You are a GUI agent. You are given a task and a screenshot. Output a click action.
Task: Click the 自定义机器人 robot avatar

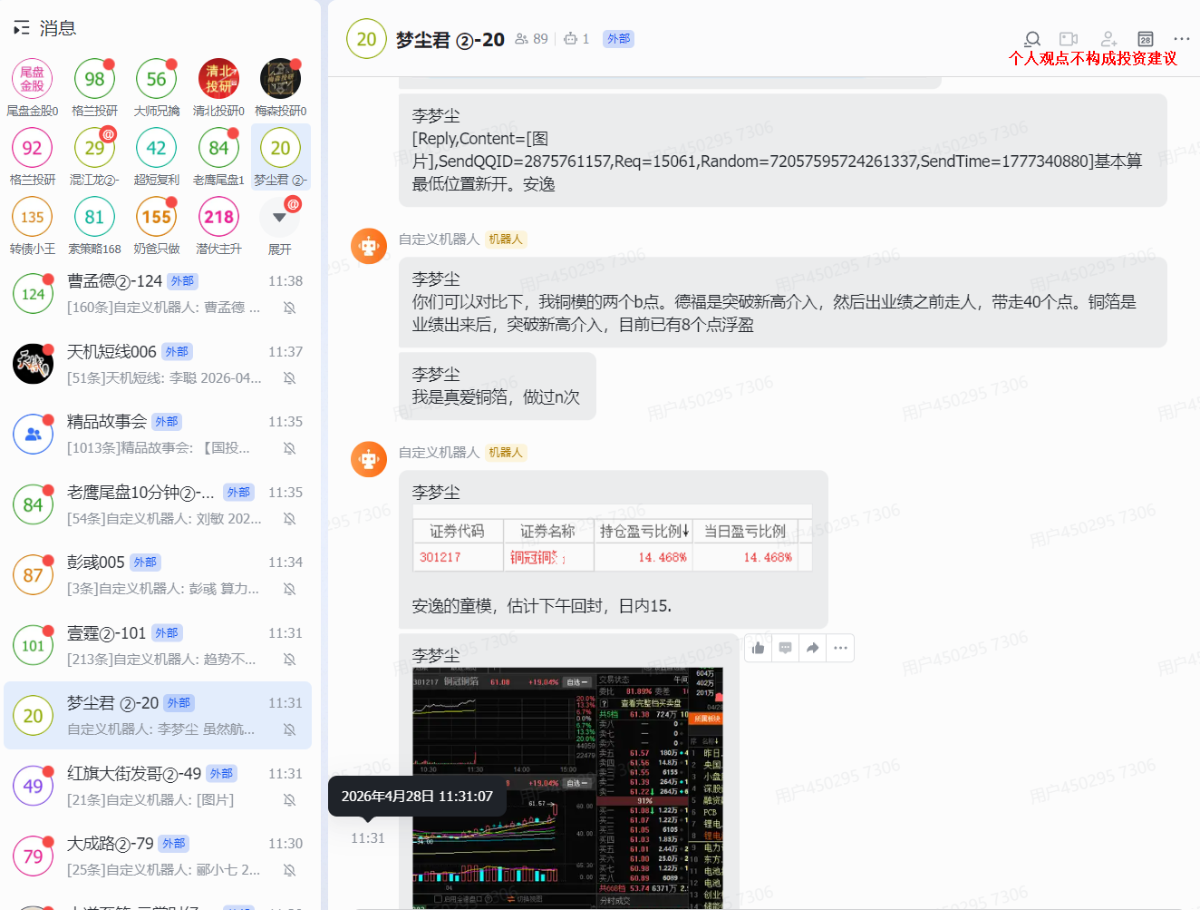(x=368, y=246)
